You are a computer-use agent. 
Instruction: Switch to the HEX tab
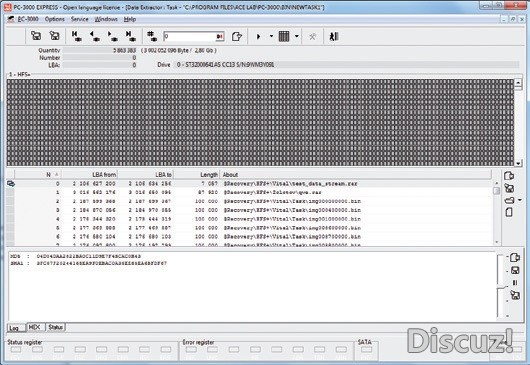click(x=35, y=327)
